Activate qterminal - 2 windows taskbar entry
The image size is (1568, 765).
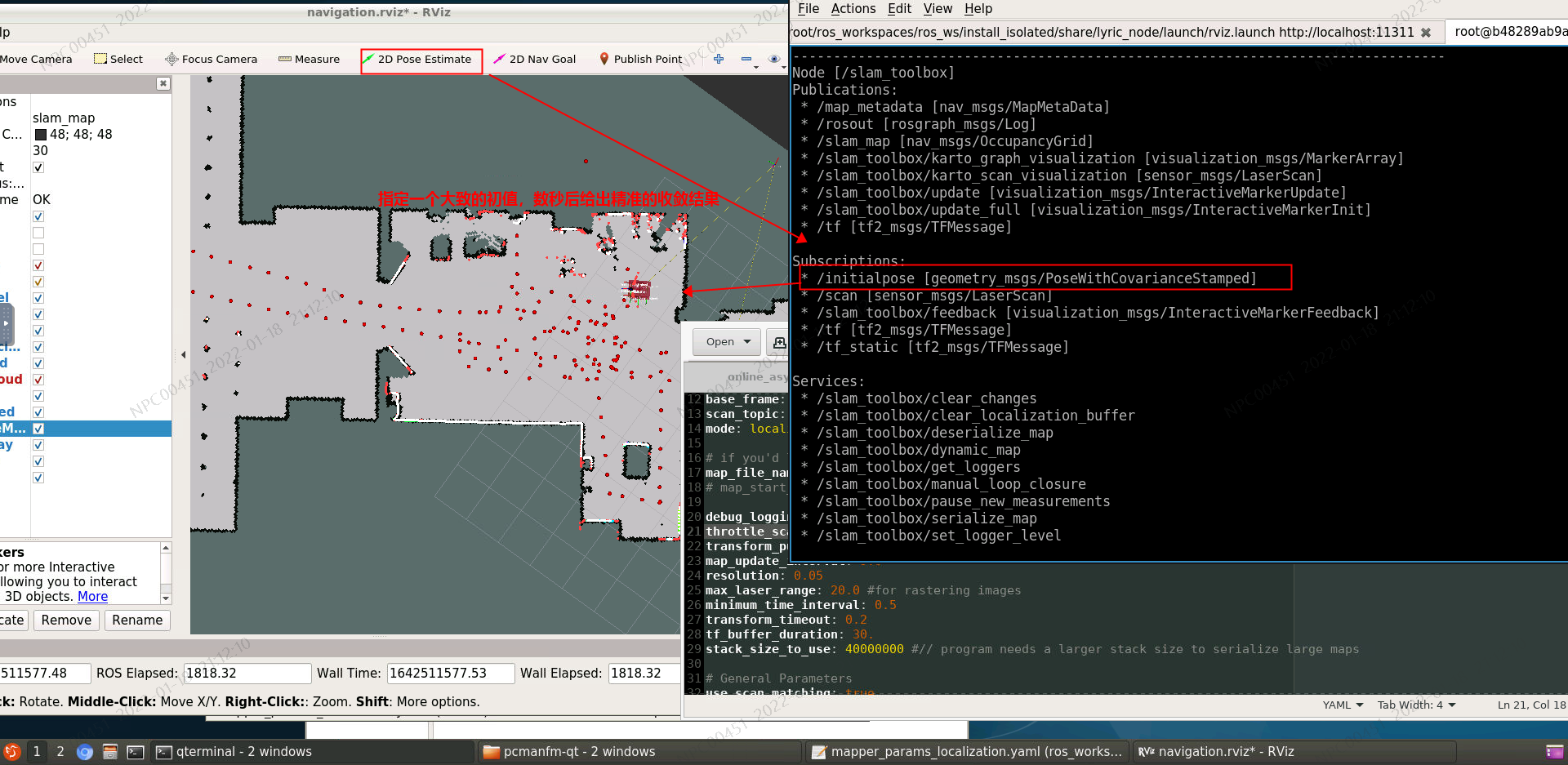[x=313, y=751]
